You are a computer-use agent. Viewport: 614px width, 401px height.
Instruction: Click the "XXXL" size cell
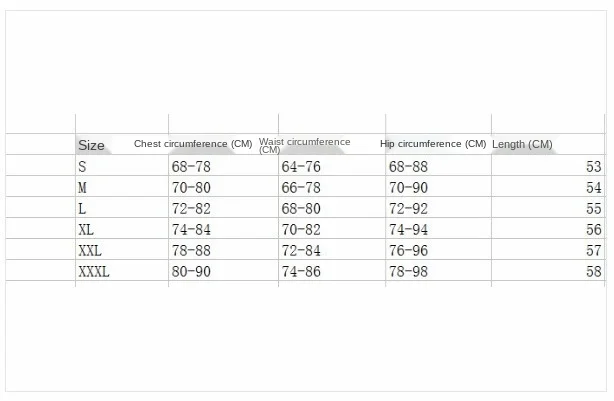click(94, 272)
